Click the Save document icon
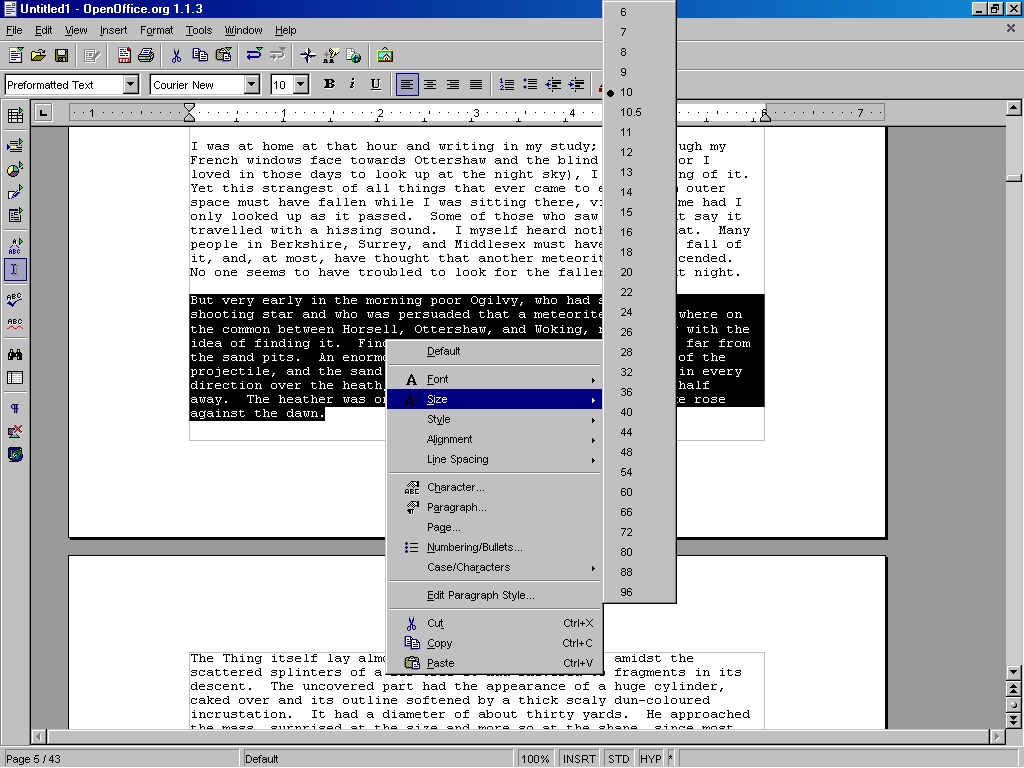The width and height of the screenshot is (1024, 768). tap(61, 55)
